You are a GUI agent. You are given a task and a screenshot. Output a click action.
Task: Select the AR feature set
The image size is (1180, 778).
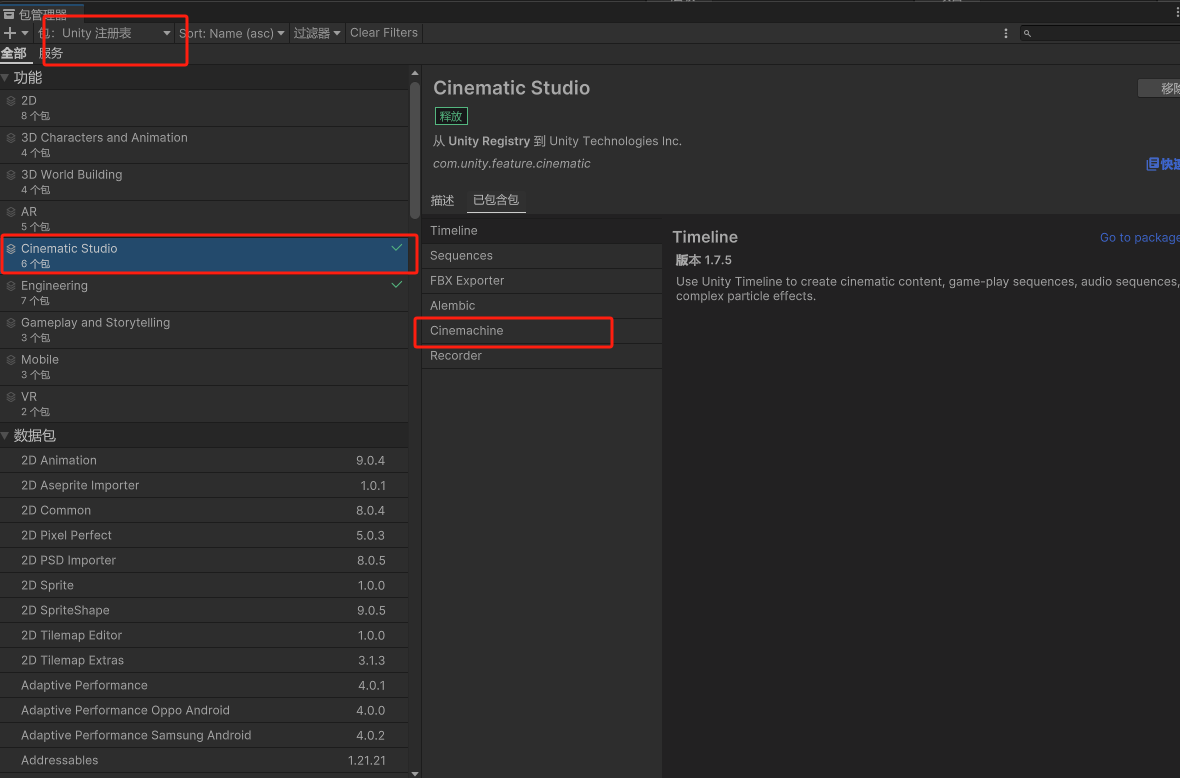coord(205,219)
